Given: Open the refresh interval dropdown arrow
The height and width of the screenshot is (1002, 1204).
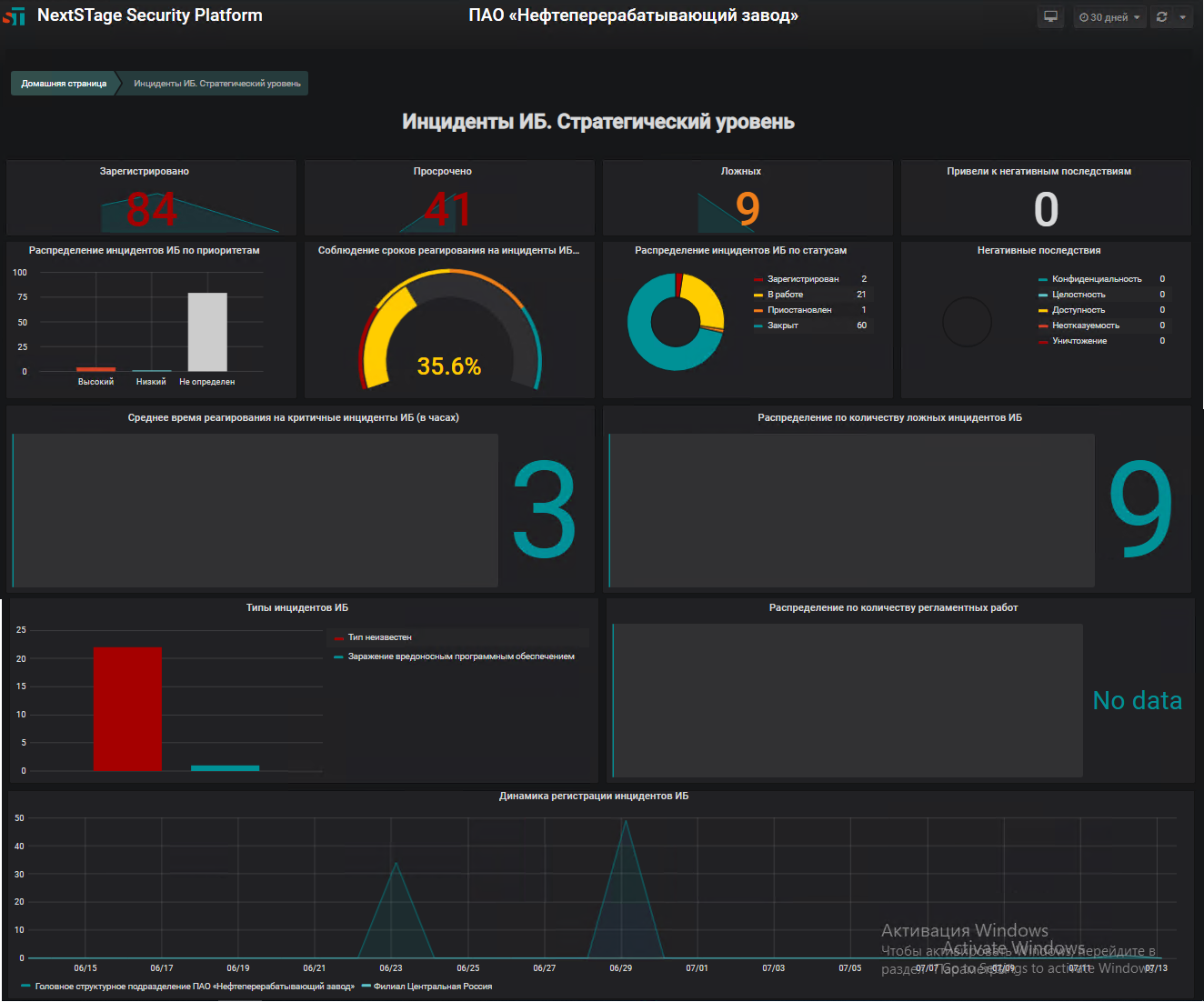Looking at the screenshot, I should pos(1182,16).
